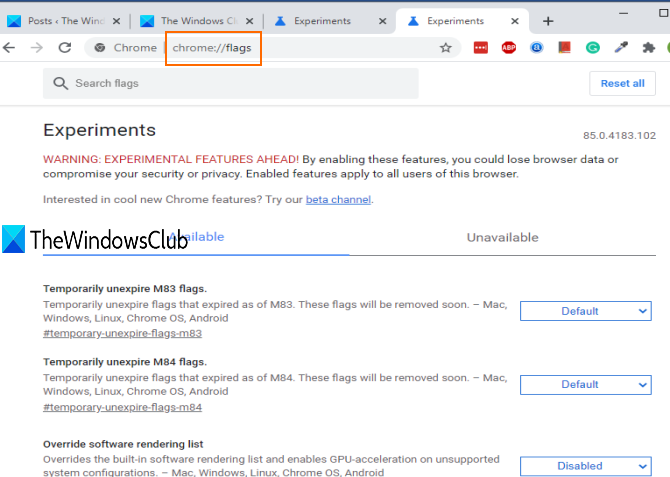Open a new tab with the plus button
The width and height of the screenshot is (670, 477).
[548, 21]
